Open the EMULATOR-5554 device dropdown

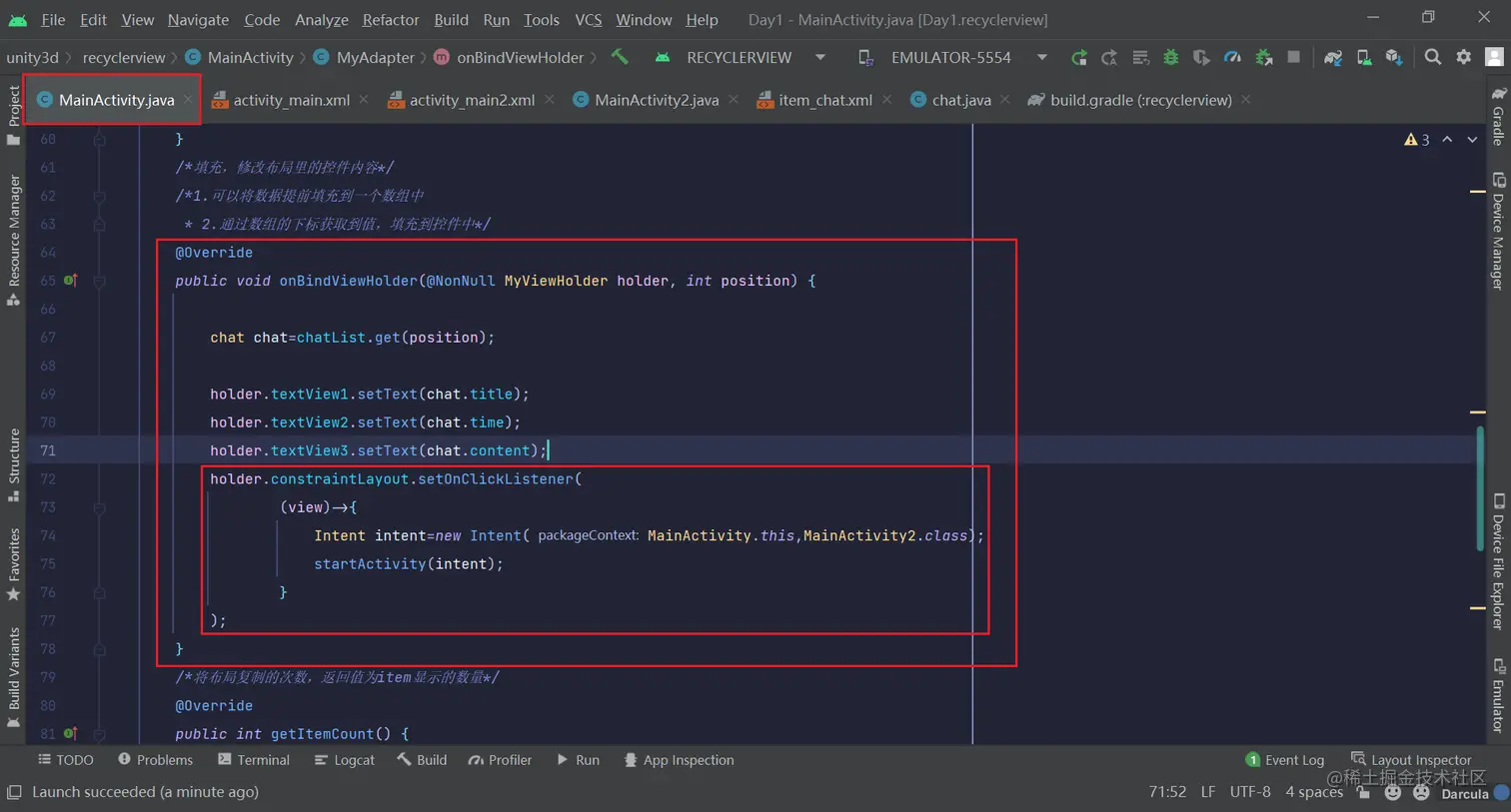click(952, 58)
